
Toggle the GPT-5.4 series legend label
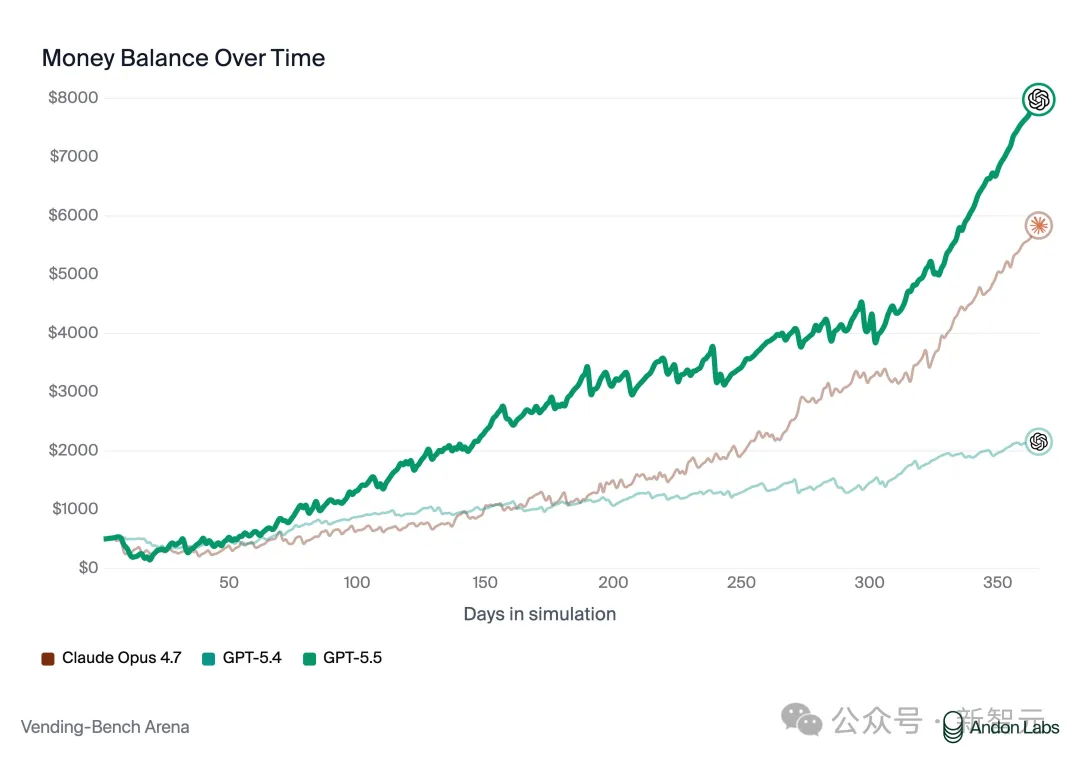[x=253, y=658]
